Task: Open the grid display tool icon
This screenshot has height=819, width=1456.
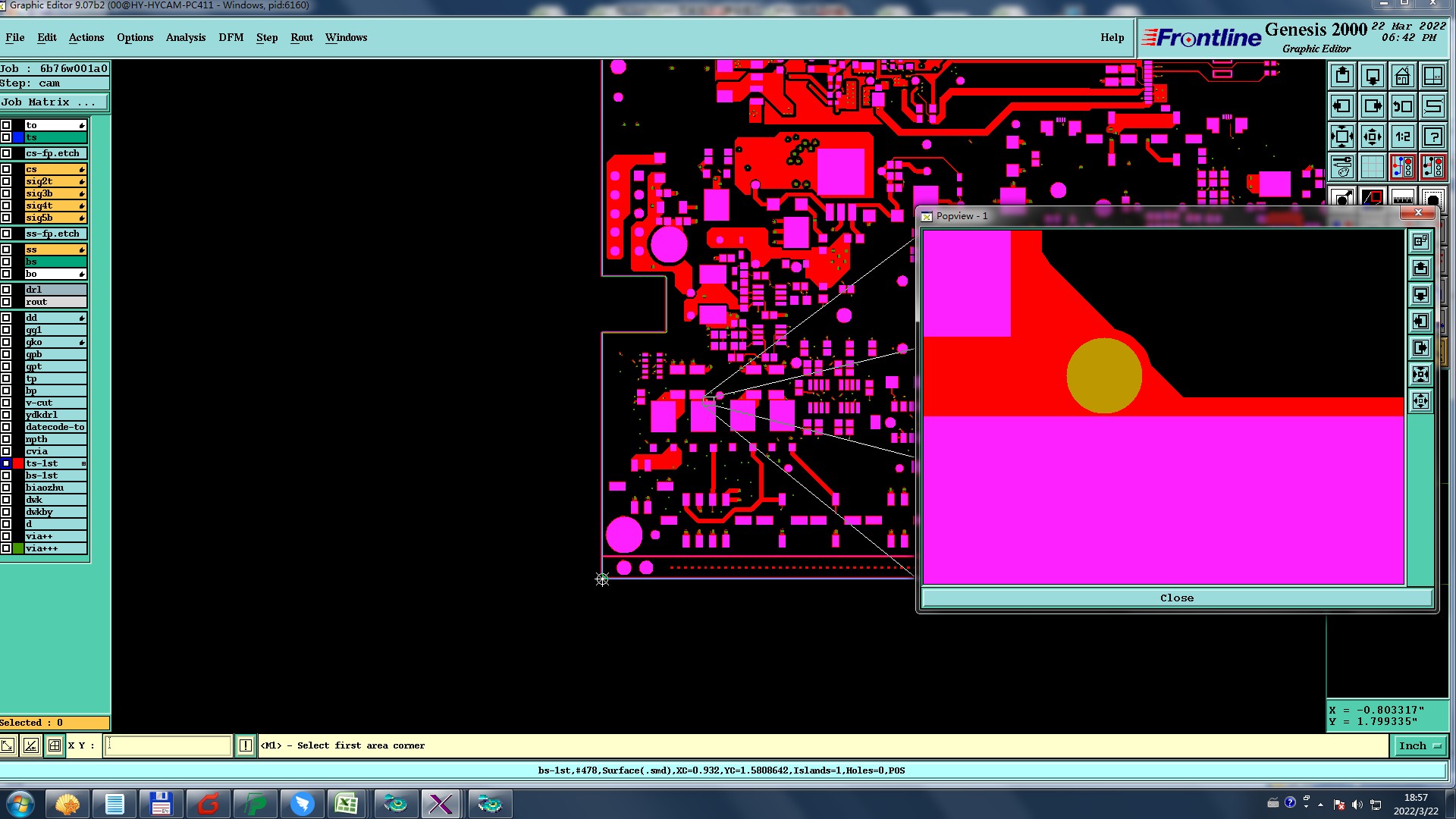Action: 1372,167
